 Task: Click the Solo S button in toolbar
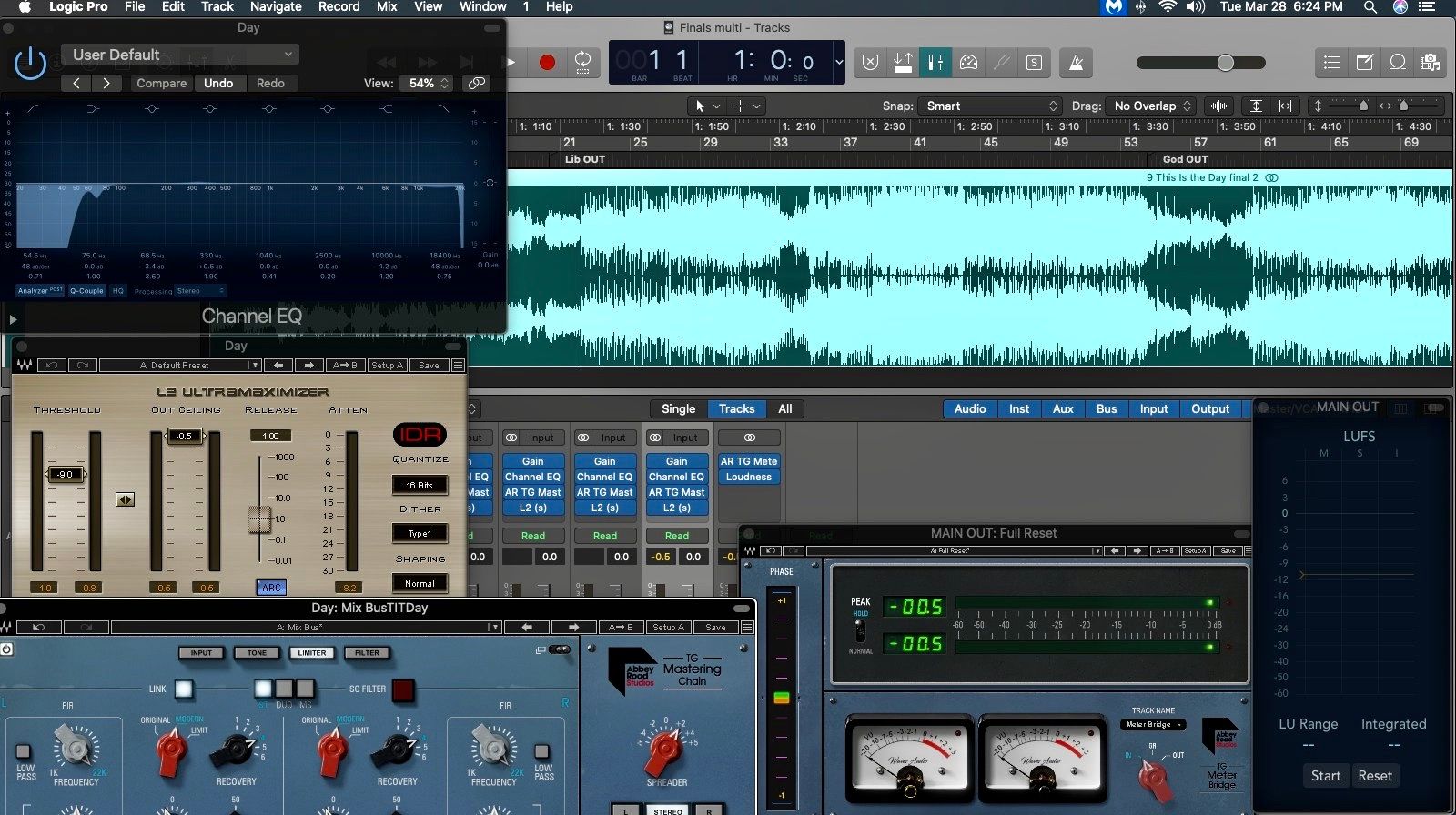(1034, 63)
